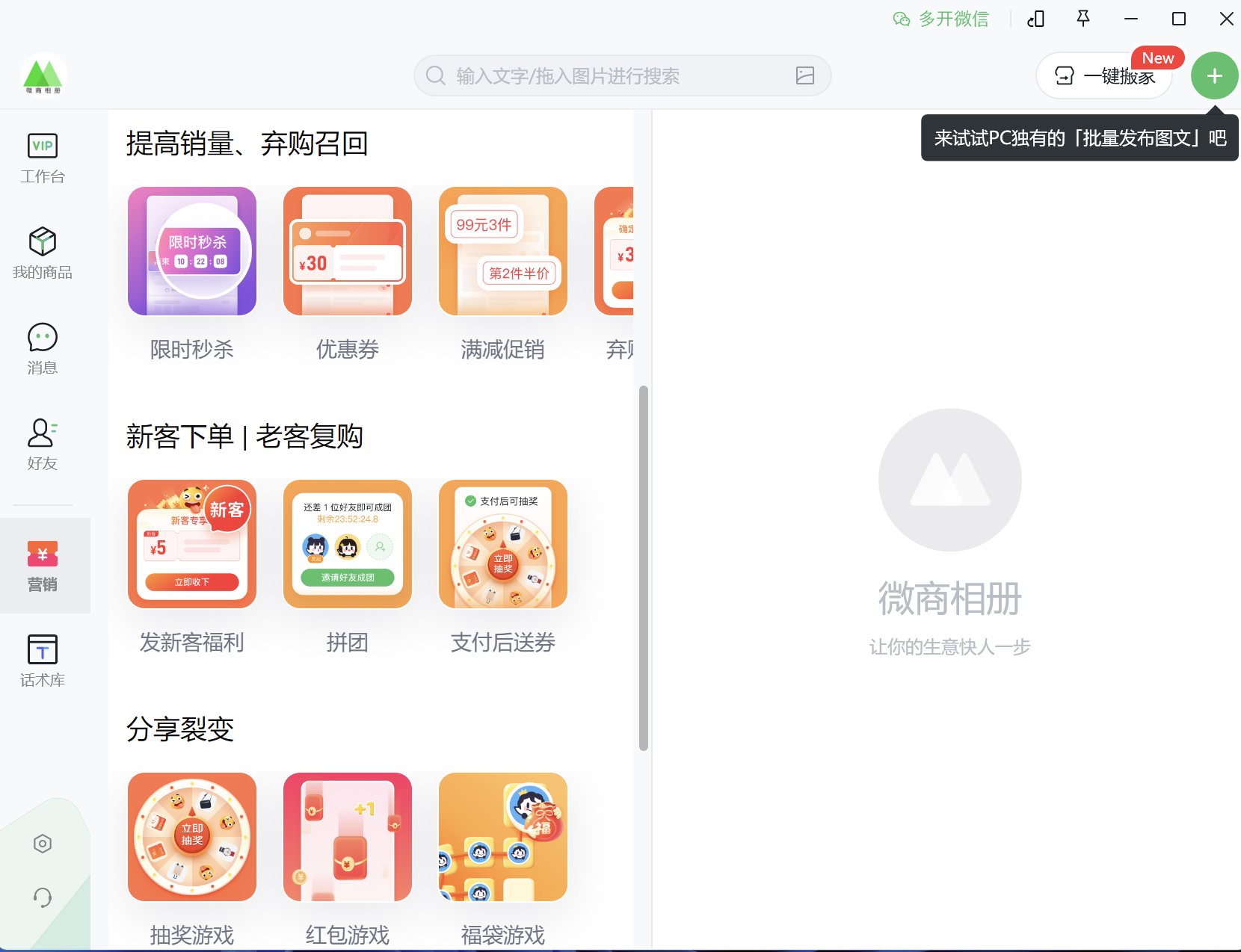Click the 支付后送券 label text

tap(503, 642)
